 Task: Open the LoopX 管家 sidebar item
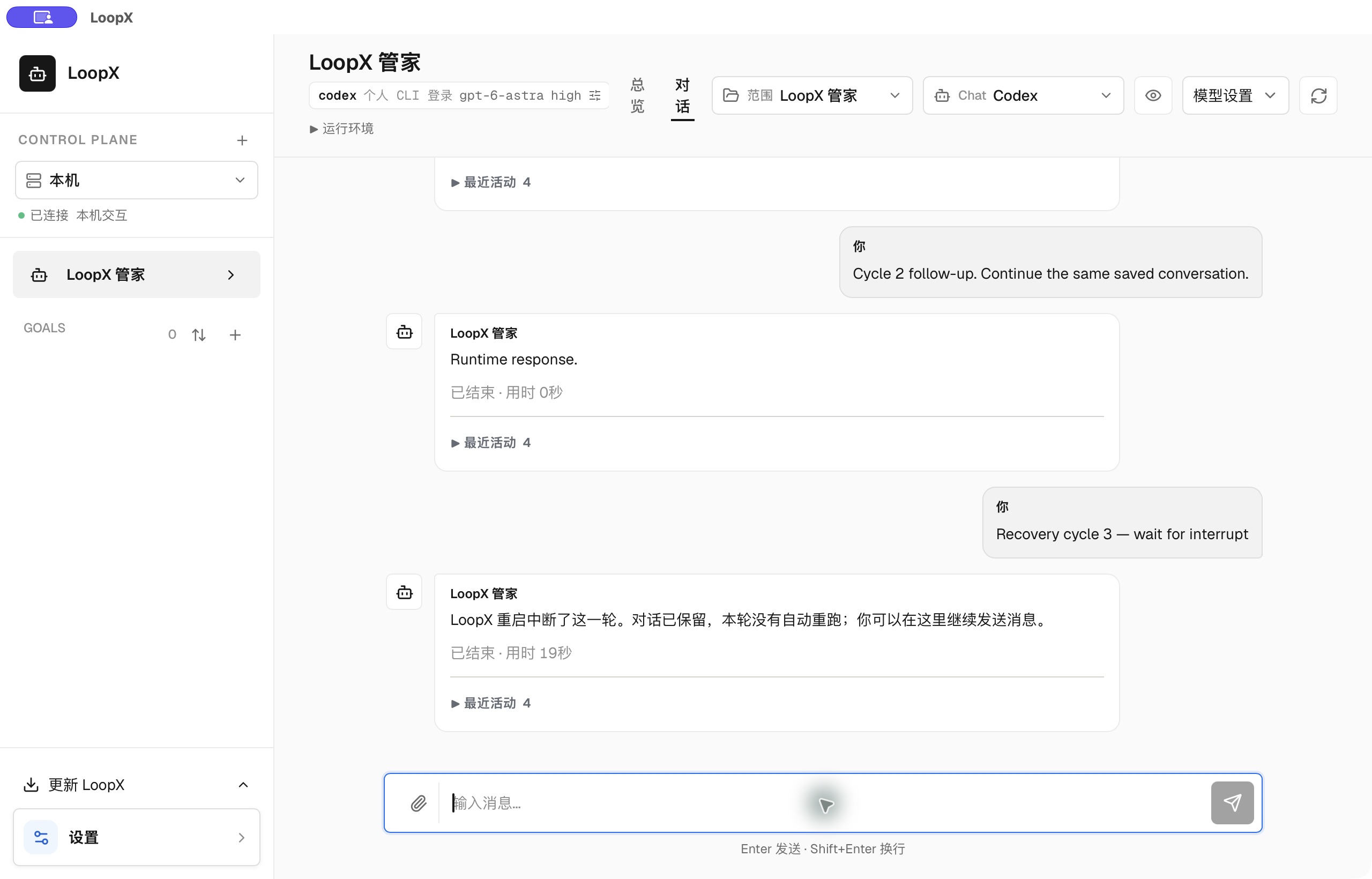[x=137, y=274]
